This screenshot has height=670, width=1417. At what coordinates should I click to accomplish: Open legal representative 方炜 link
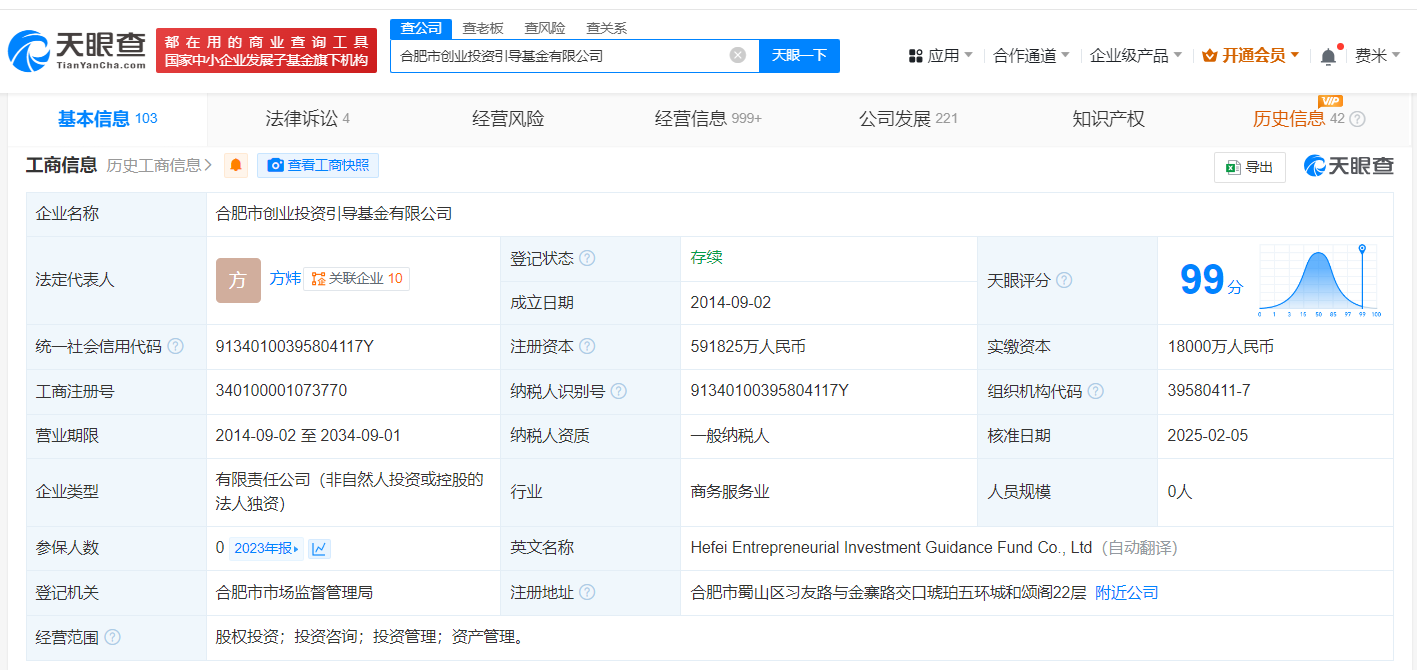pos(285,278)
